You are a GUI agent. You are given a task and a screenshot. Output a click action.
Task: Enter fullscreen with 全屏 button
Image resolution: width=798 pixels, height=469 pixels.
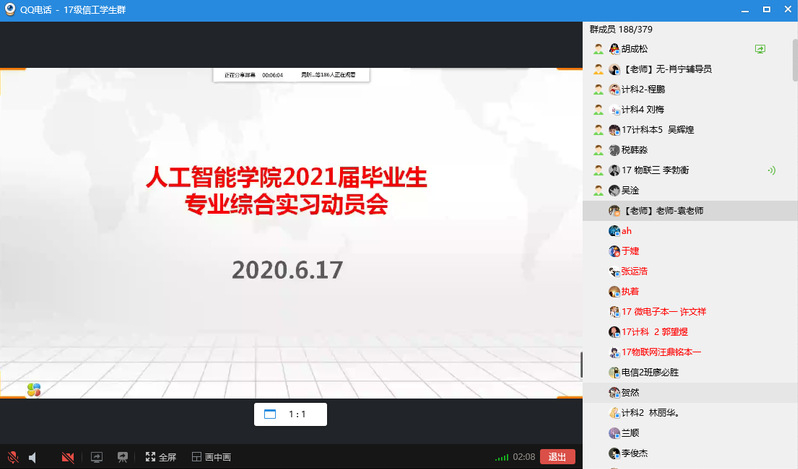[x=160, y=457]
